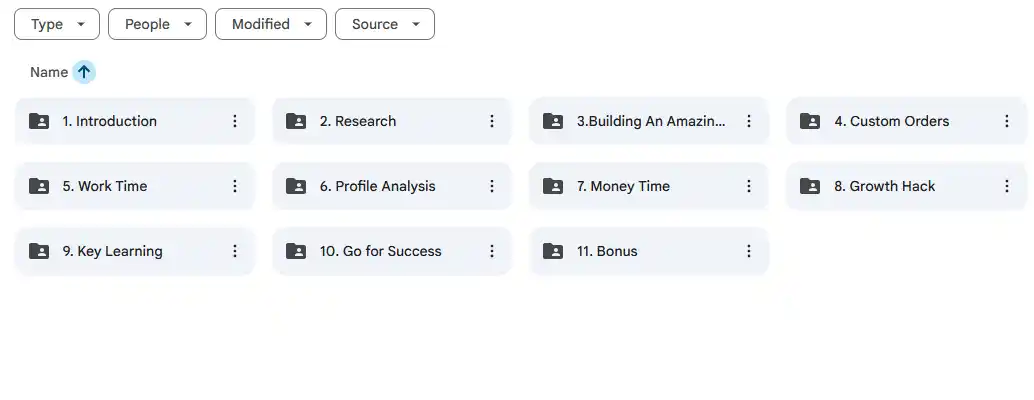Select the 2. Research folder
The image size is (1034, 400).
(358, 121)
